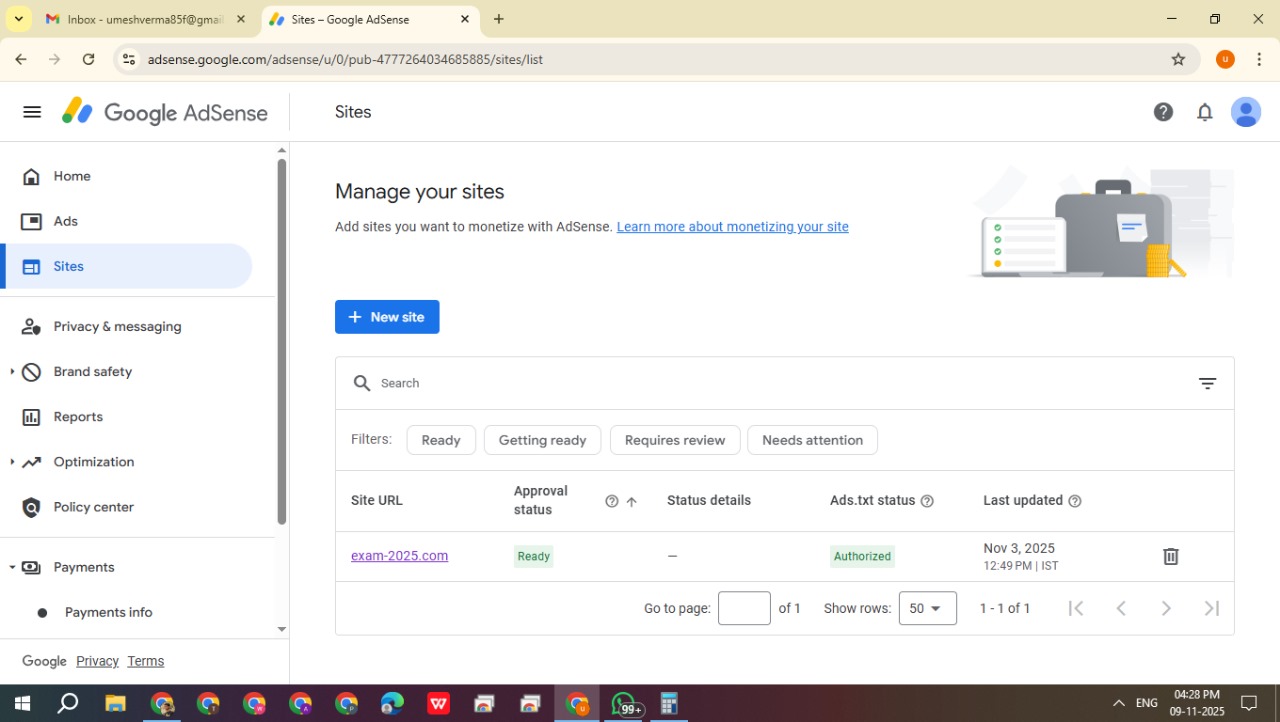Delete the exam-2025.com site via trash icon

tap(1171, 556)
